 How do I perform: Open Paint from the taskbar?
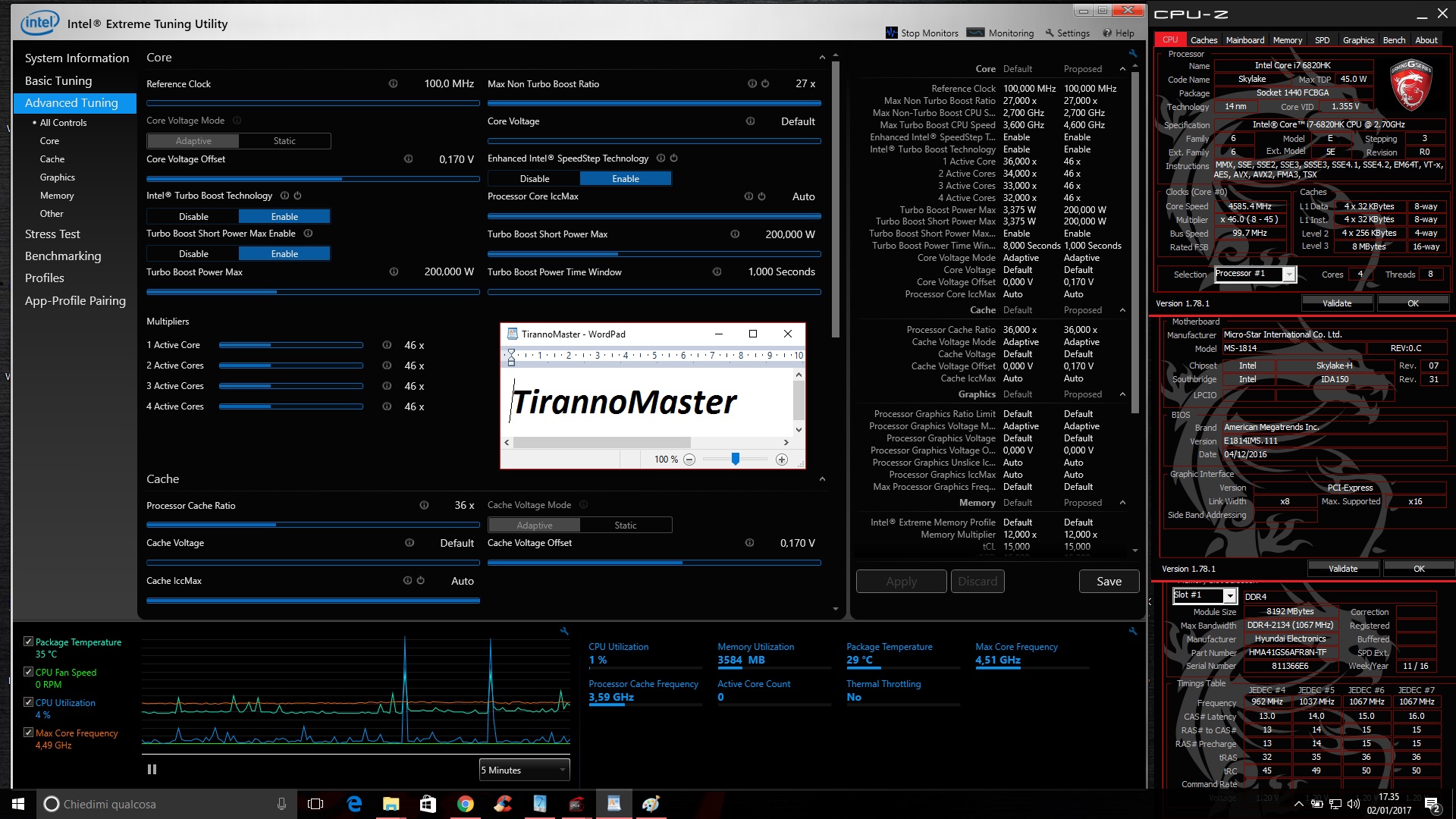tap(651, 804)
